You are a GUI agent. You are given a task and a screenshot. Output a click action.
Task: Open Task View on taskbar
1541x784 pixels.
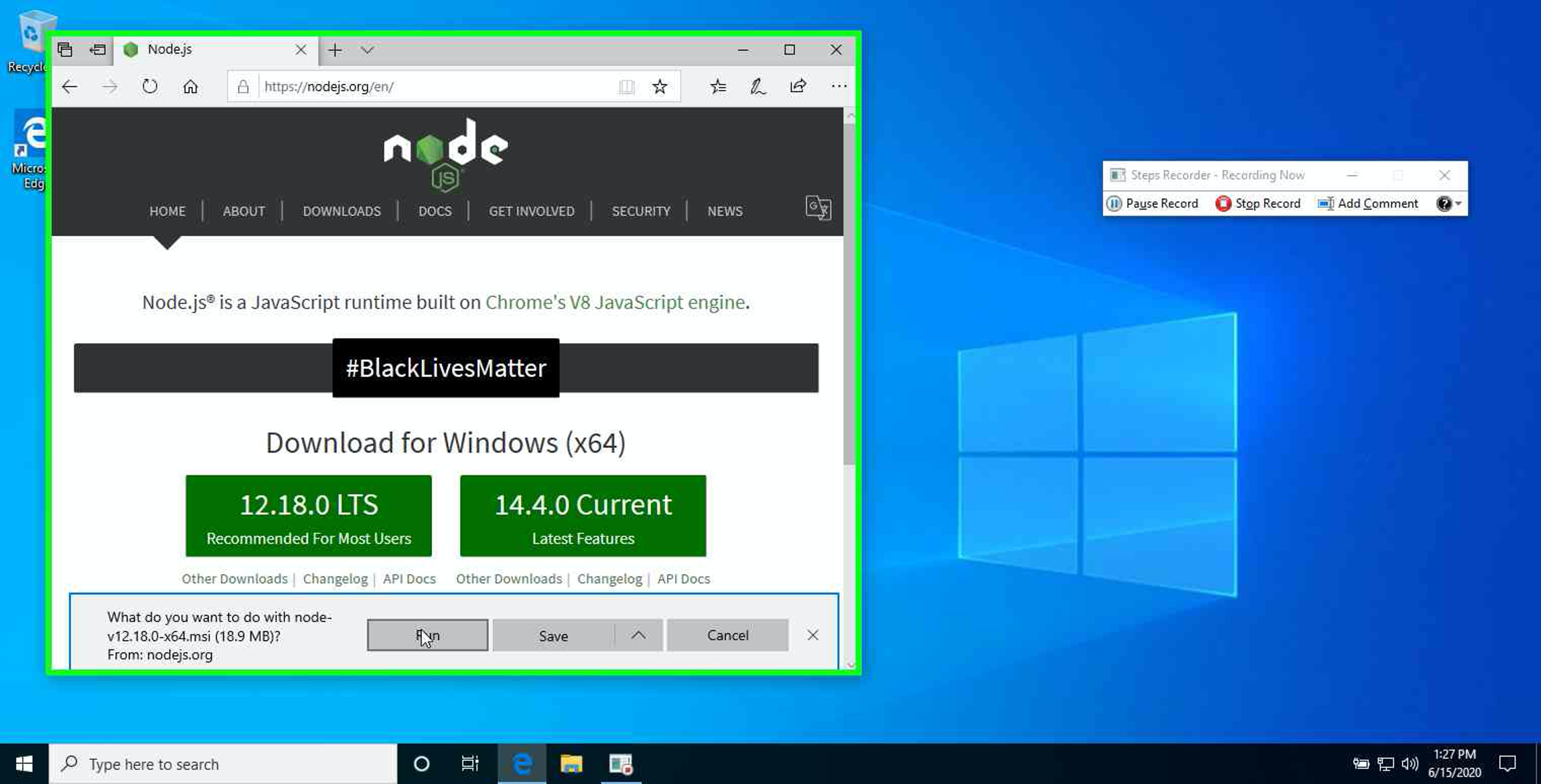[x=470, y=764]
